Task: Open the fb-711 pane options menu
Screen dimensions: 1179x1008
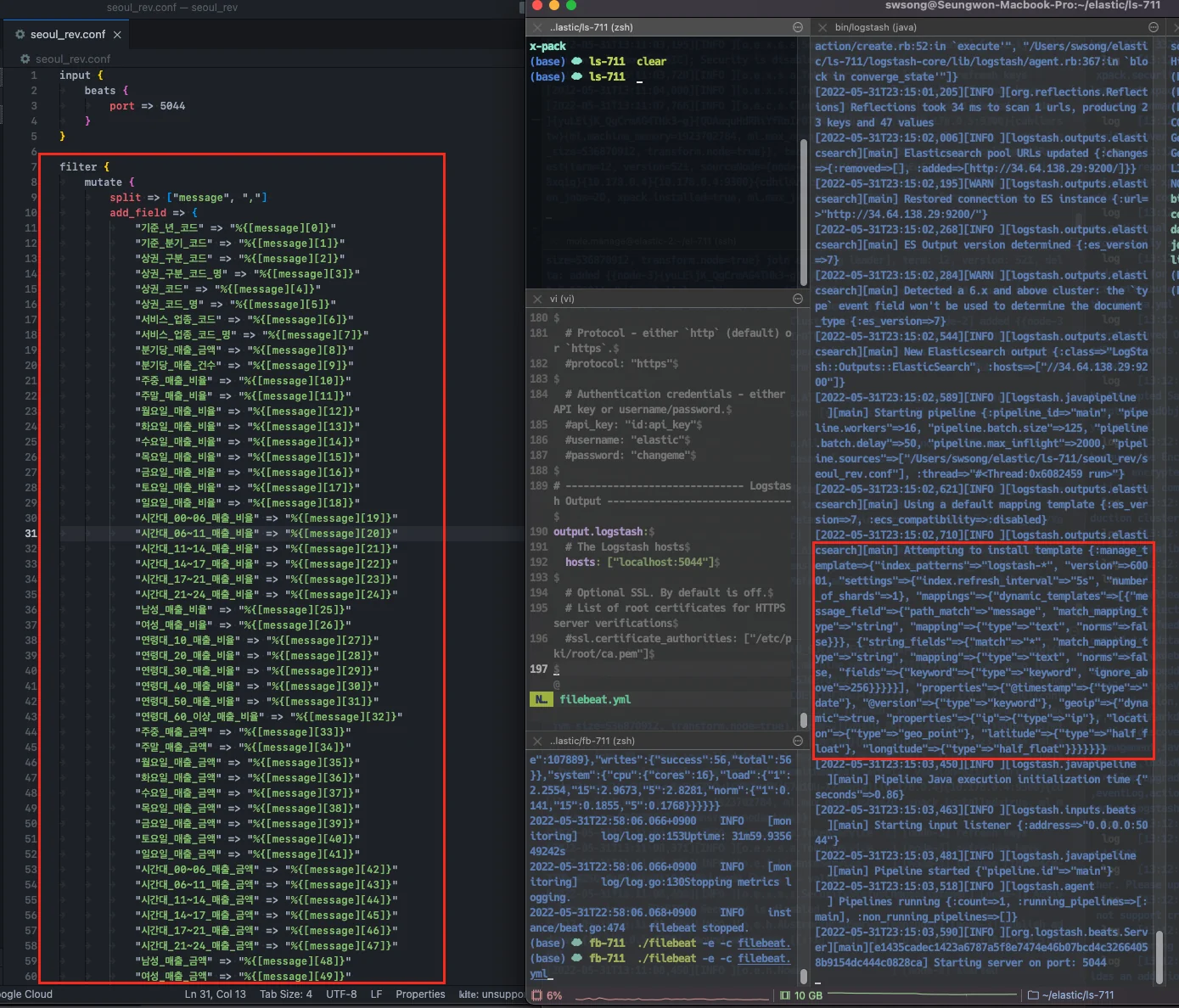Action: 798,741
